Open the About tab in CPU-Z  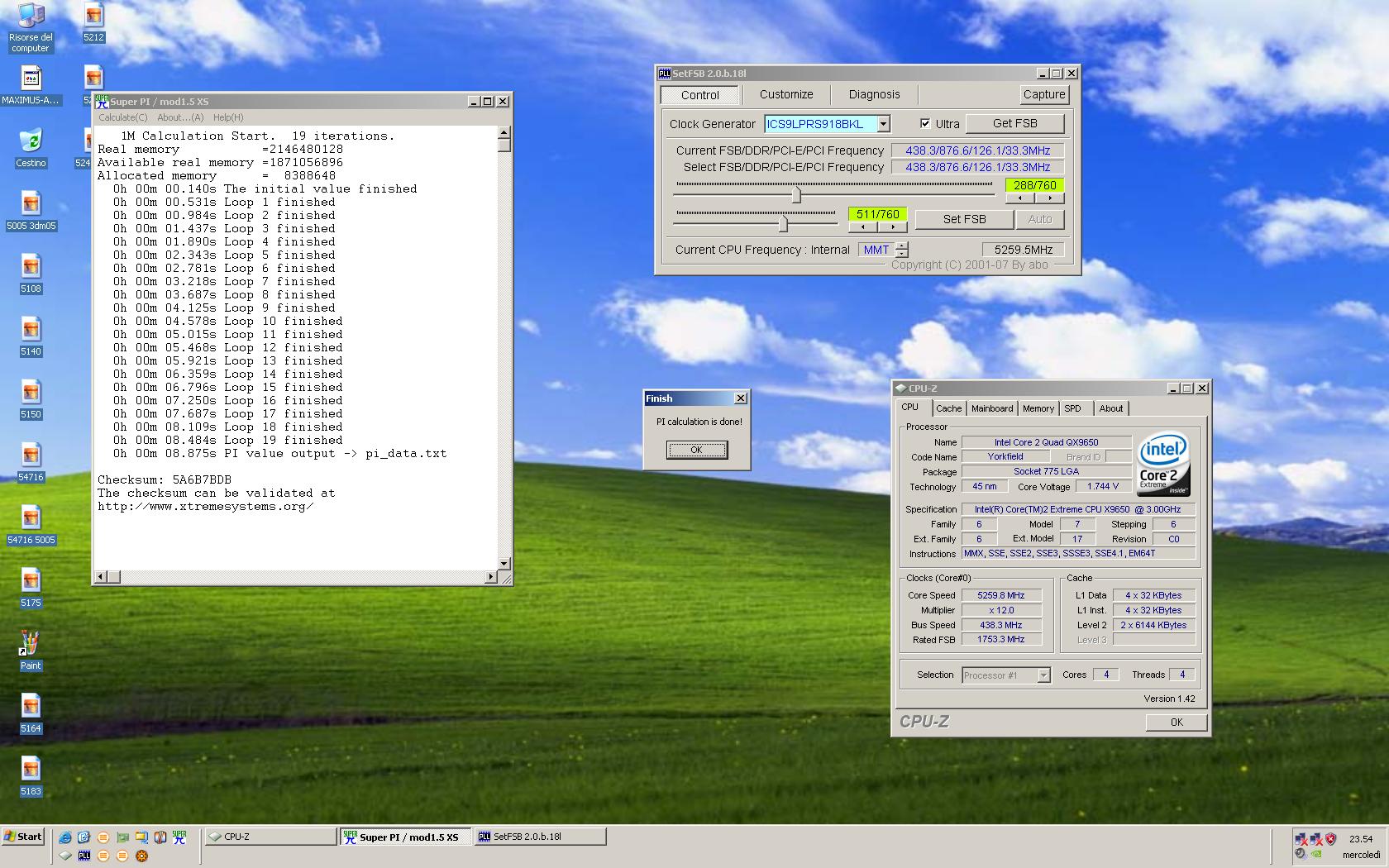coord(1110,408)
